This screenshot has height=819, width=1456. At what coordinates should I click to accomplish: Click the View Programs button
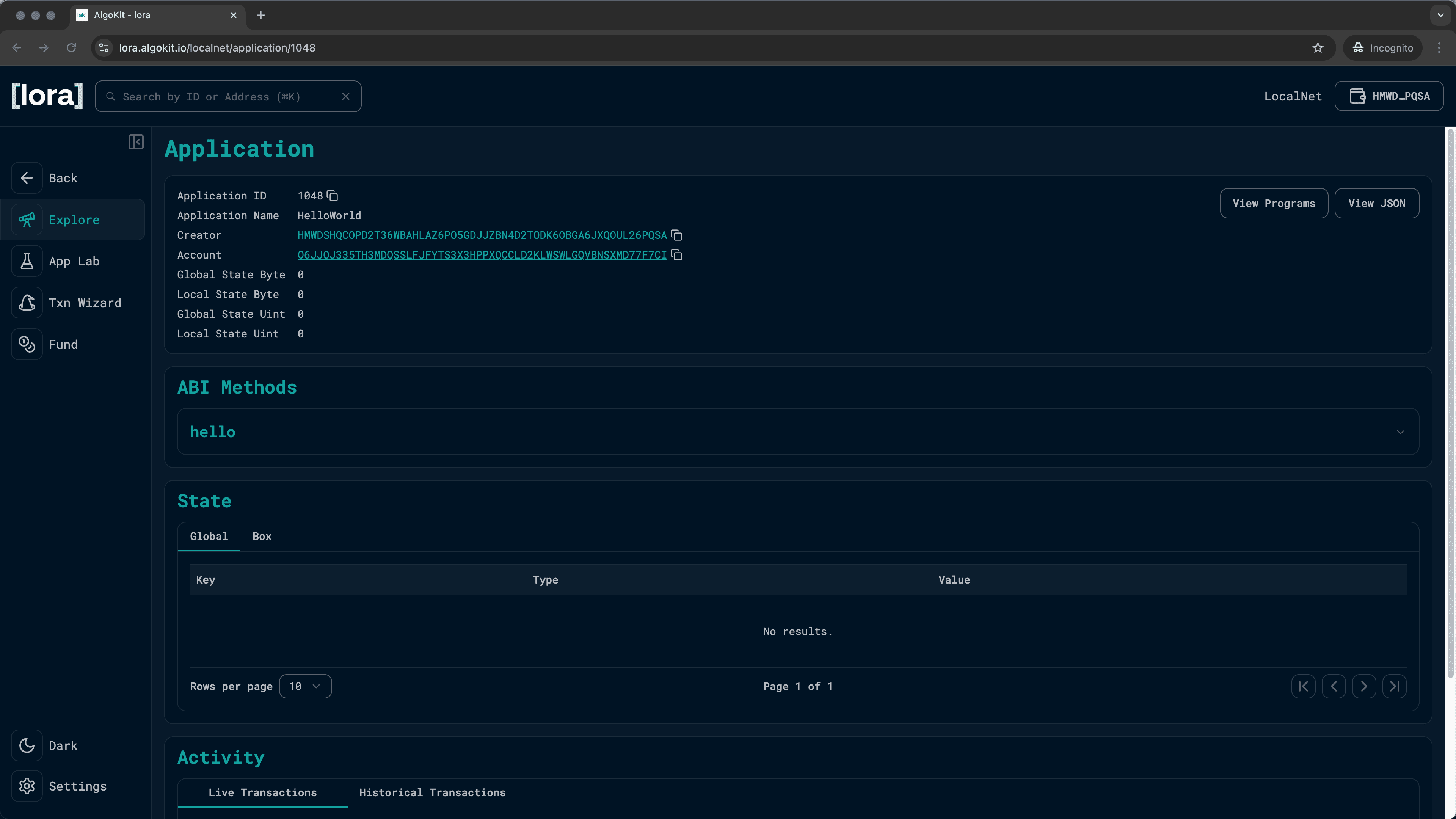(x=1274, y=203)
